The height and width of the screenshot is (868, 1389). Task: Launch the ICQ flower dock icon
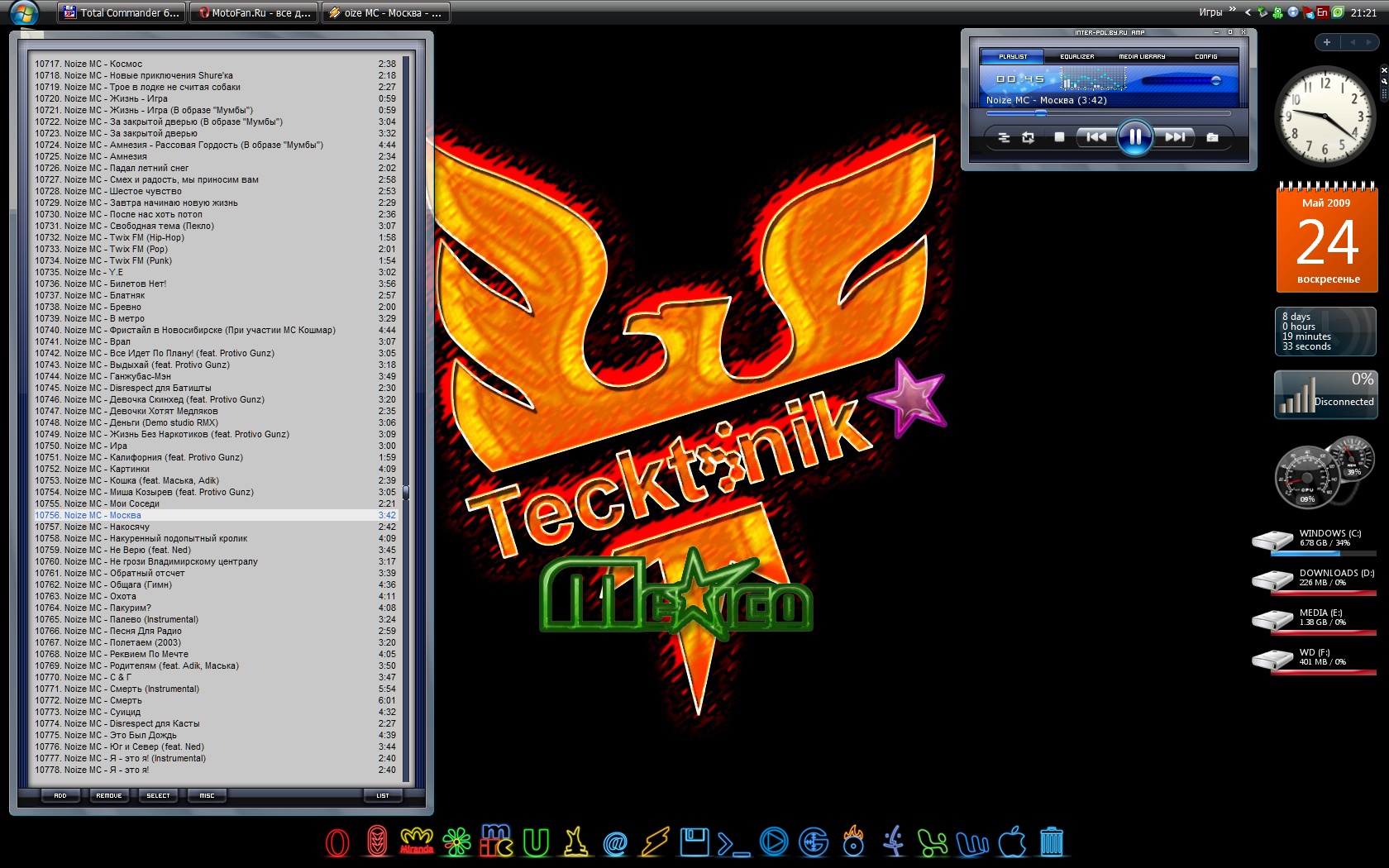456,842
